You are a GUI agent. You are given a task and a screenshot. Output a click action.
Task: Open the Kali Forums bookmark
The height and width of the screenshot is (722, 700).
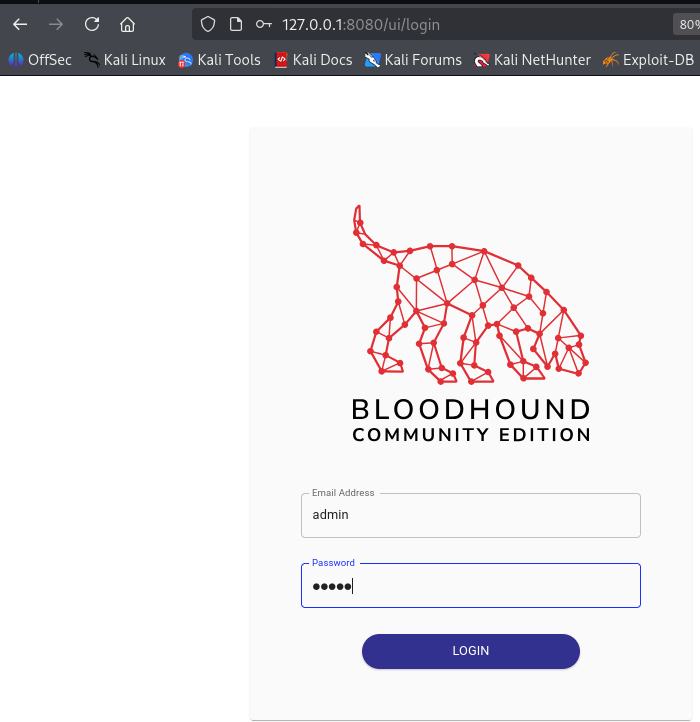click(x=413, y=60)
